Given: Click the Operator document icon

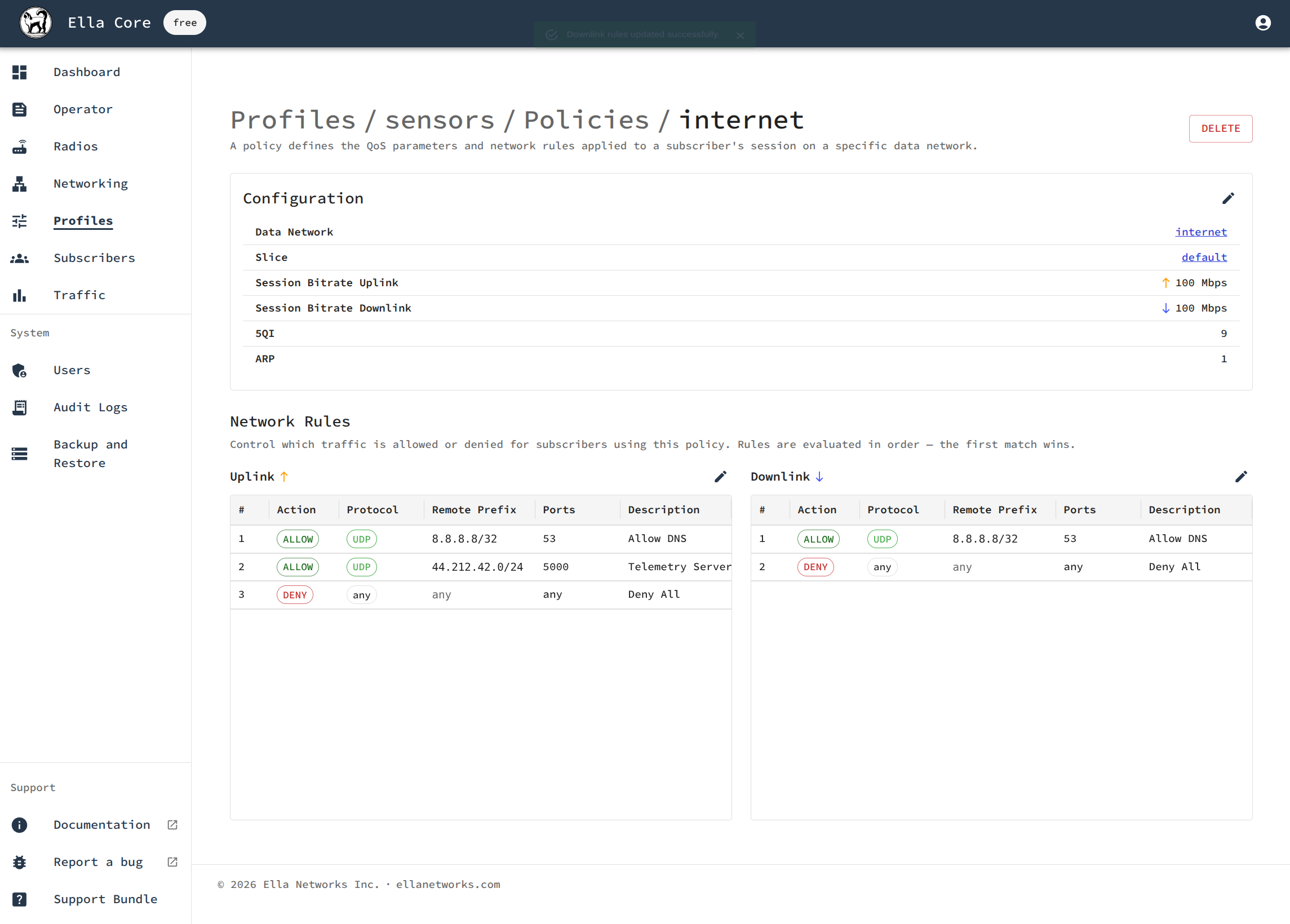Looking at the screenshot, I should (19, 109).
